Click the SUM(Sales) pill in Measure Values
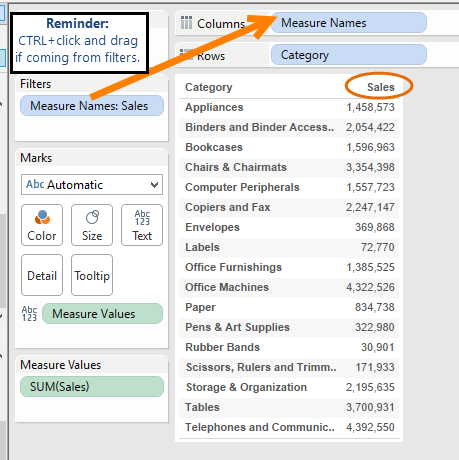This screenshot has width=459, height=460. pyautogui.click(x=92, y=387)
